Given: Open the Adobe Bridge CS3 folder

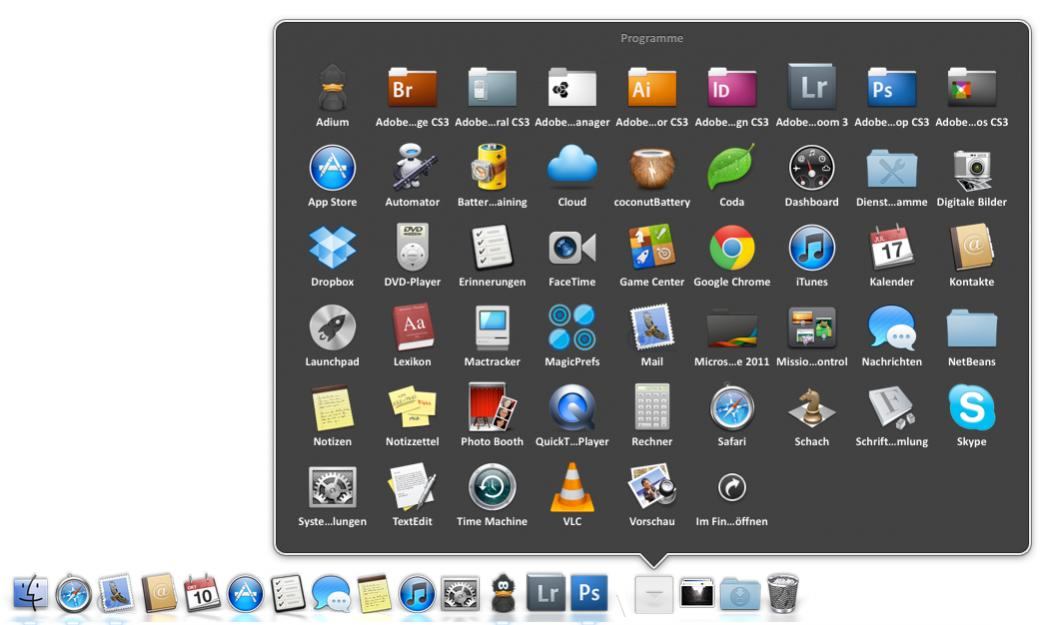Looking at the screenshot, I should click(x=412, y=88).
